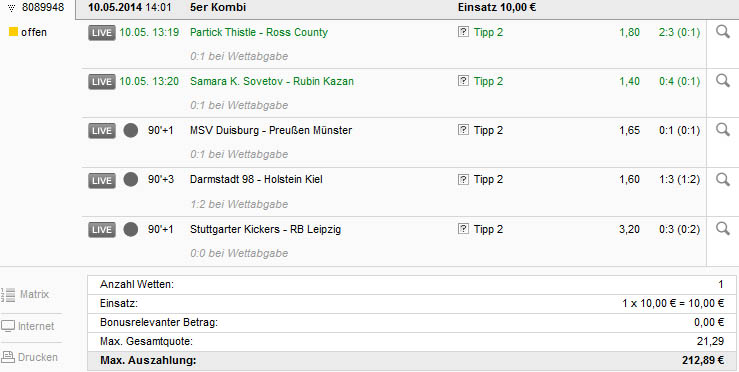Click magnifier icon for Darmstadt 98 row
Image resolution: width=739 pixels, height=372 pixels.
[723, 179]
